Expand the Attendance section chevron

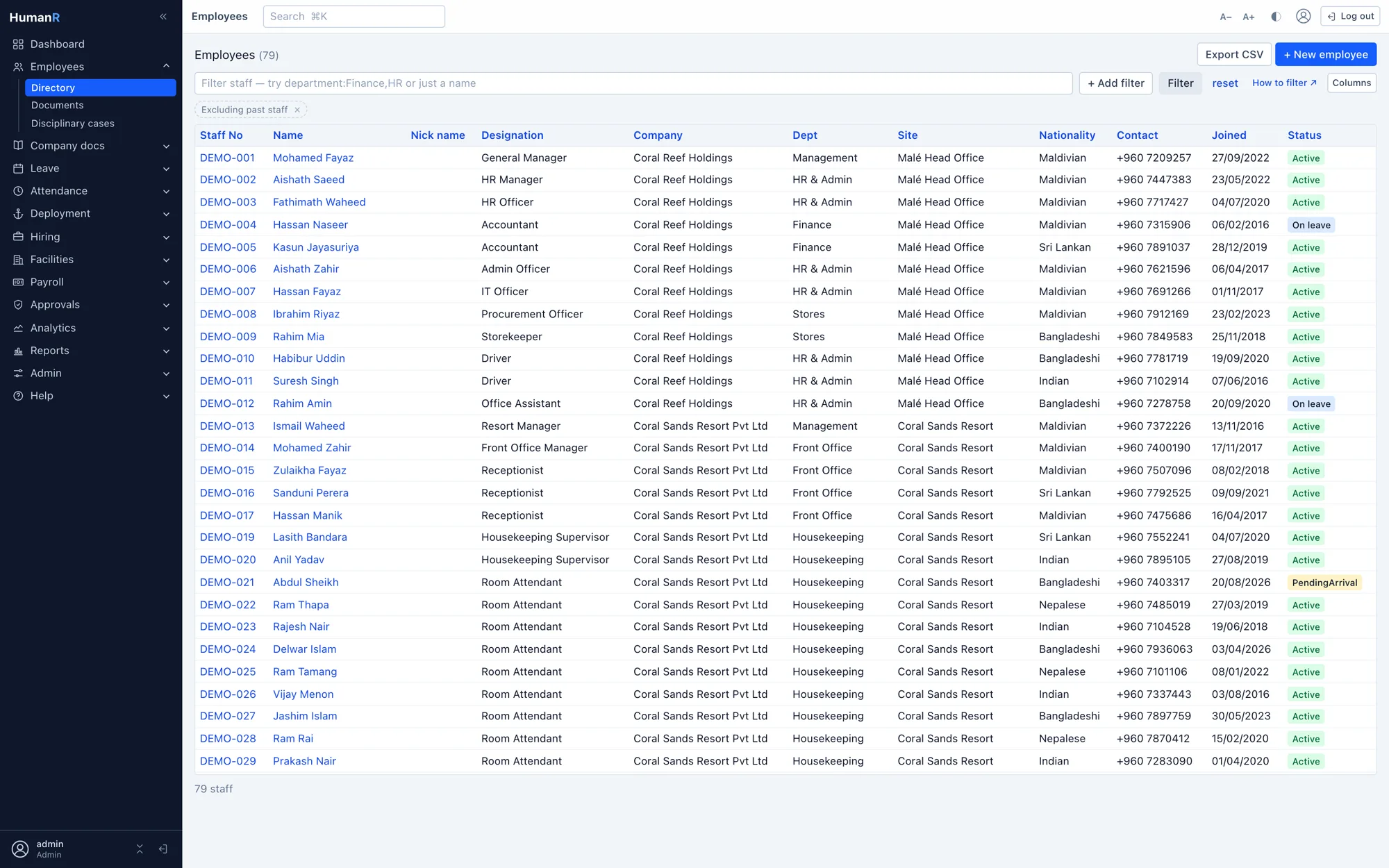pyautogui.click(x=166, y=192)
